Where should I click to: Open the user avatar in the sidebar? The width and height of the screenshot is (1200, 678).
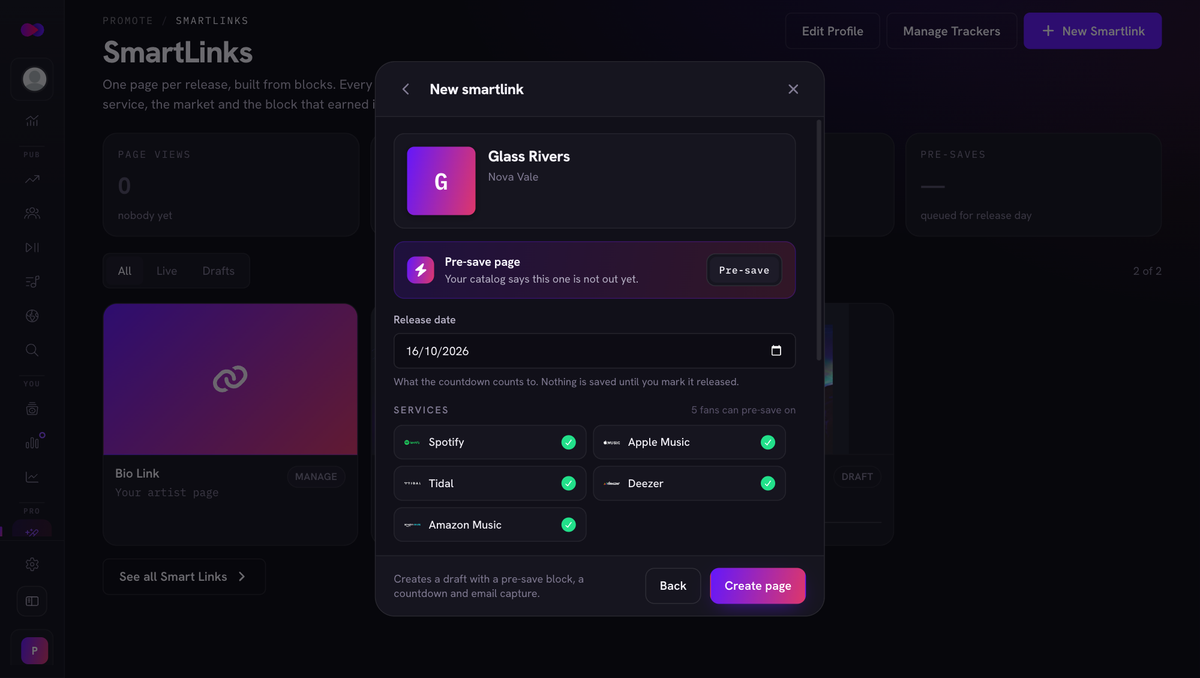(x=34, y=79)
